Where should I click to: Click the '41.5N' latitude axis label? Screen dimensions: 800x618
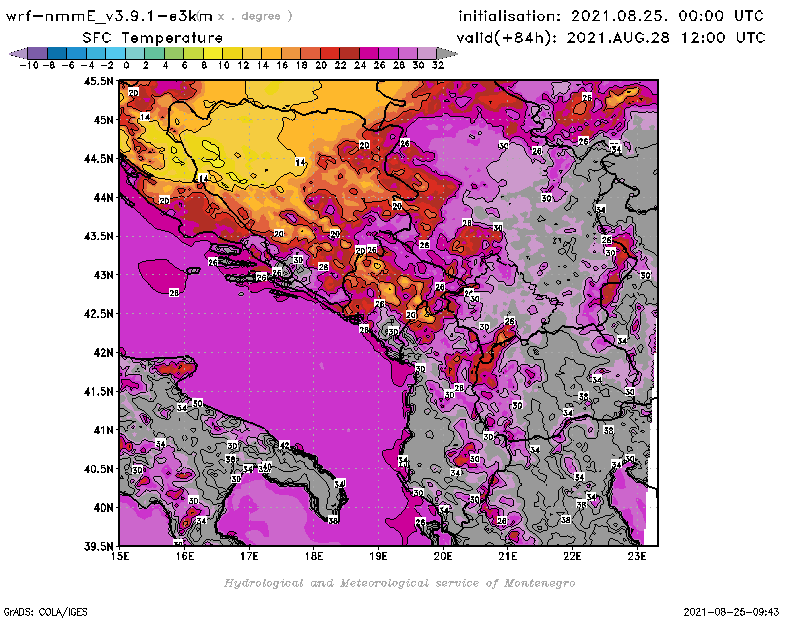point(98,391)
